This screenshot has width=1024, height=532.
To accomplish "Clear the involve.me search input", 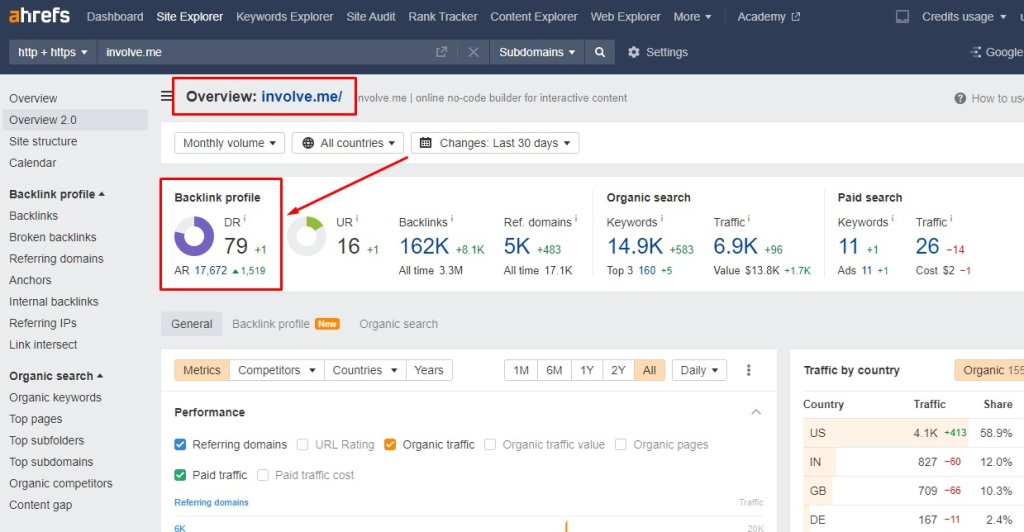I will 473,52.
